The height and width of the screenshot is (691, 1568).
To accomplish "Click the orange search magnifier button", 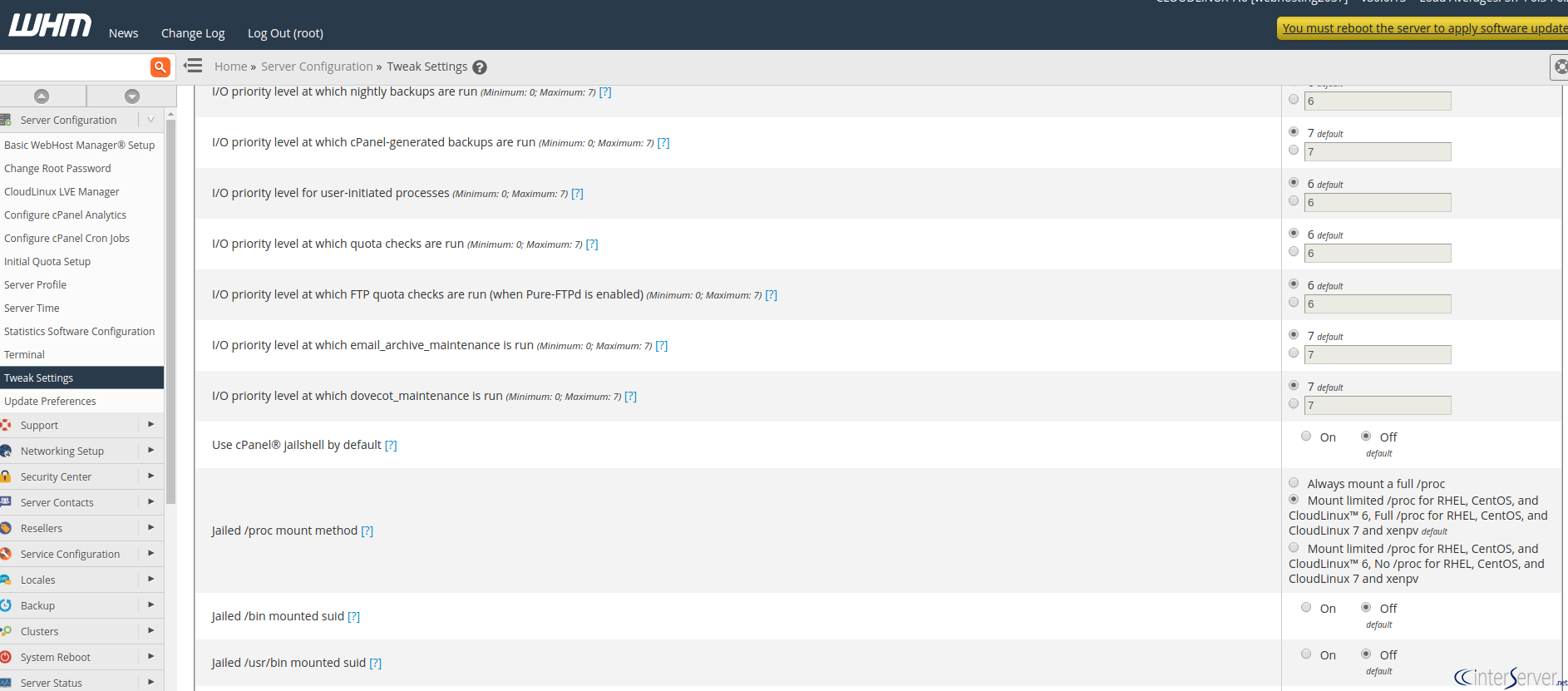I will (x=160, y=67).
